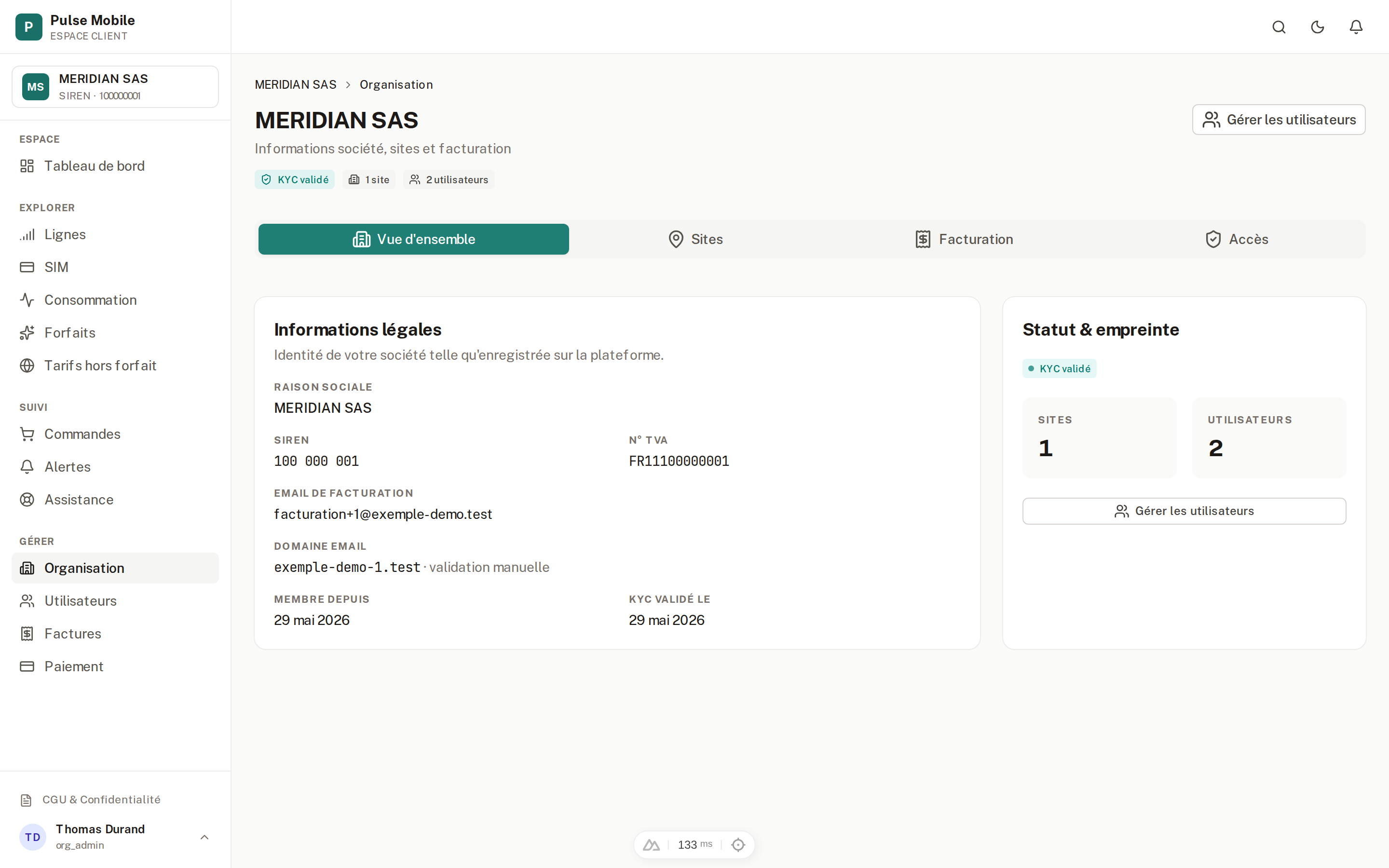Click Gérer les utilisateurs in Statut card
Viewport: 1389px width, 868px height.
click(1184, 511)
